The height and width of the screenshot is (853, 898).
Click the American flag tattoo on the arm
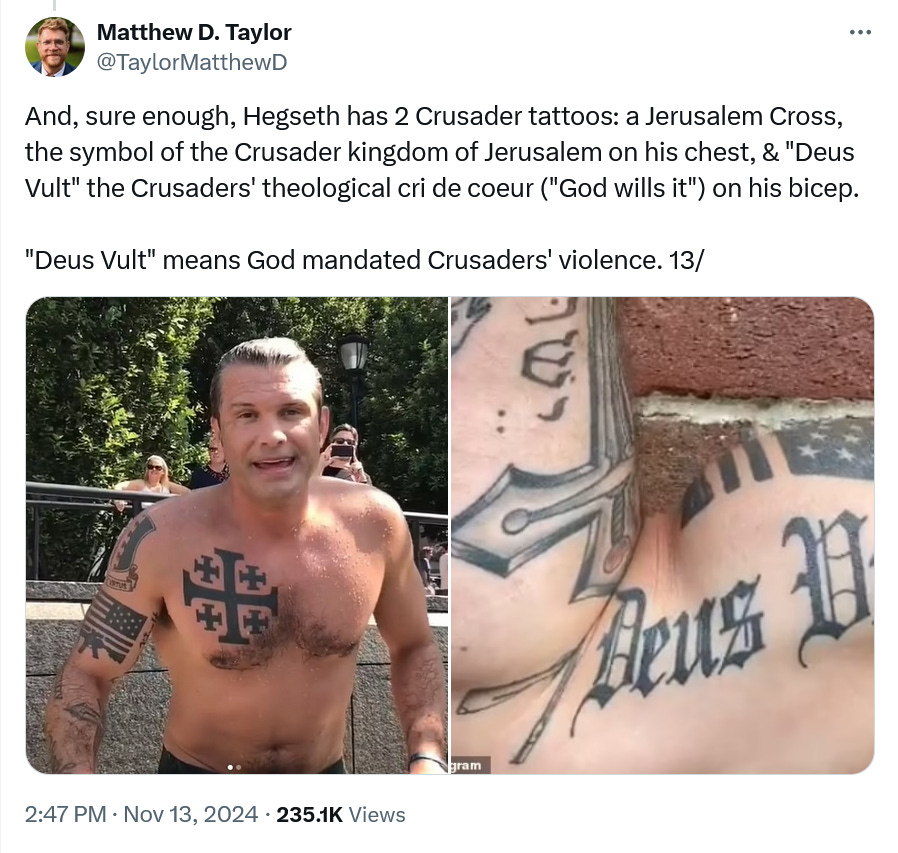(112, 627)
